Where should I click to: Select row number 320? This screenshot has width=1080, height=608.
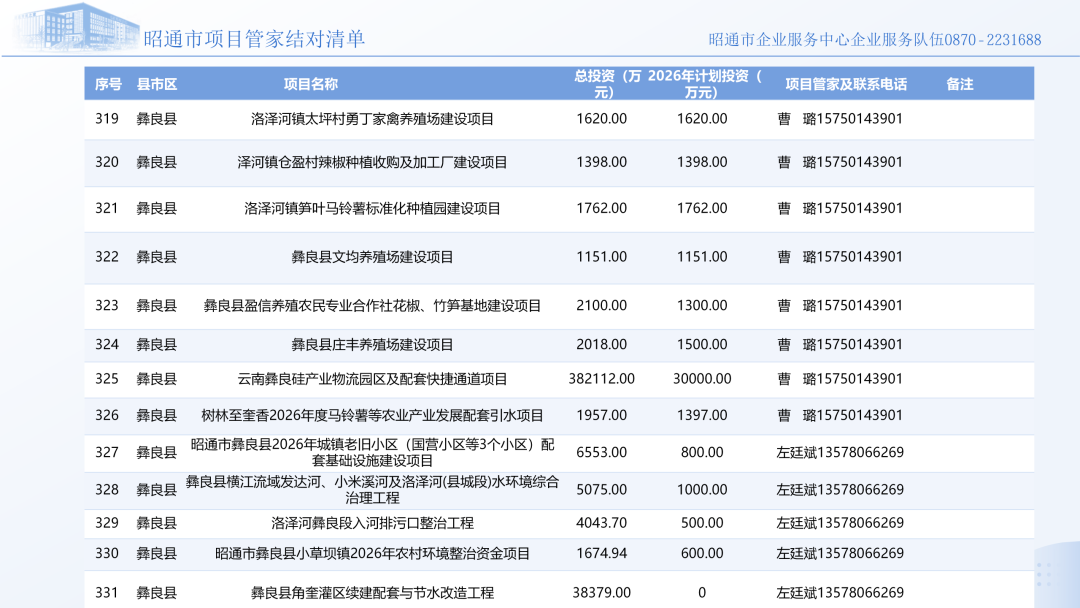point(107,162)
